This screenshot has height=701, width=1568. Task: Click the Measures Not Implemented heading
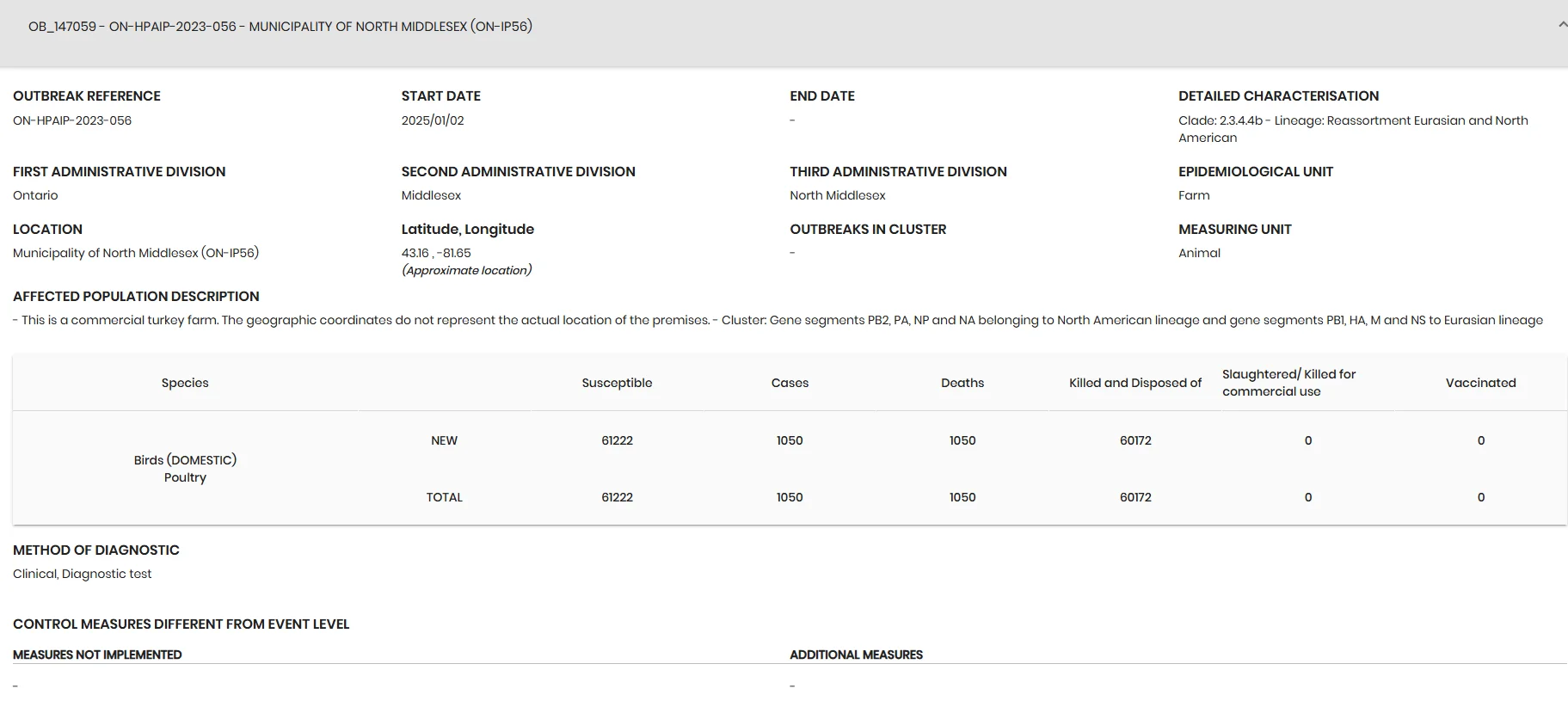(97, 655)
